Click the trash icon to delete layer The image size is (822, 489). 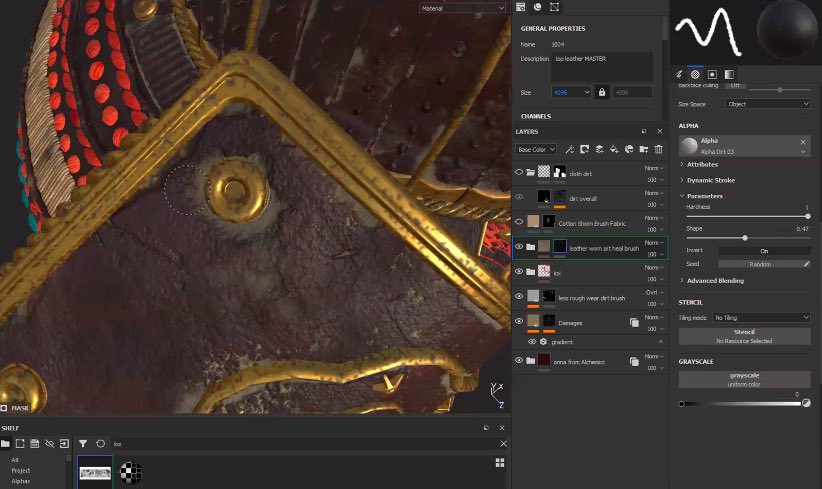click(658, 149)
